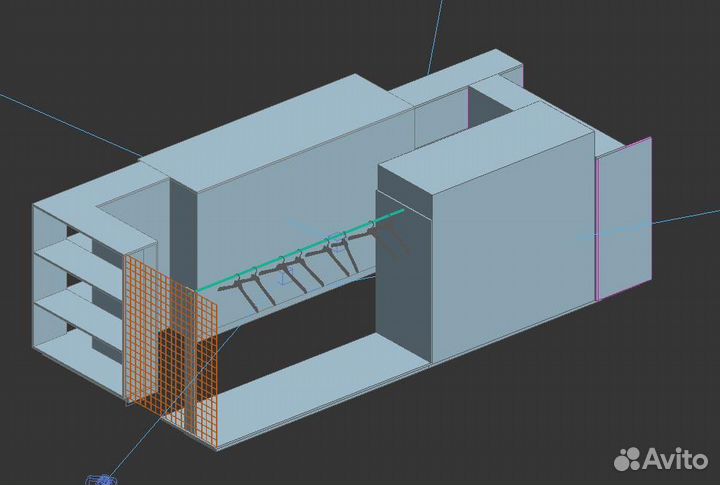Select the pink-outlined panel on right side
Viewport: 720px width, 485px height.
tap(623, 222)
